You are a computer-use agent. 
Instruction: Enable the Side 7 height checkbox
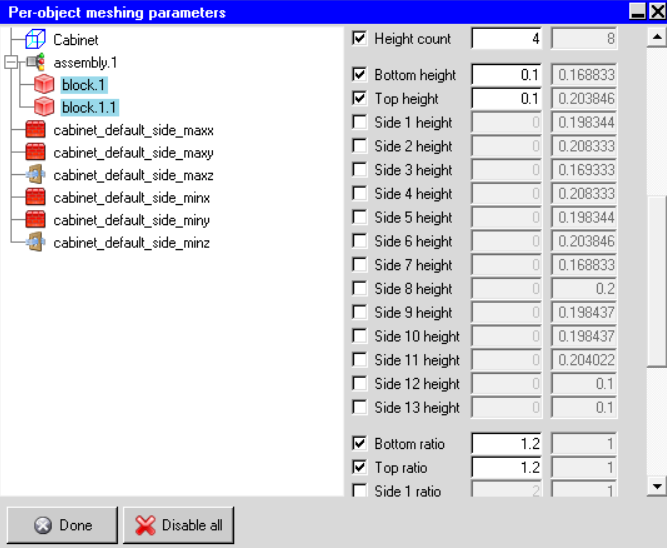359,265
